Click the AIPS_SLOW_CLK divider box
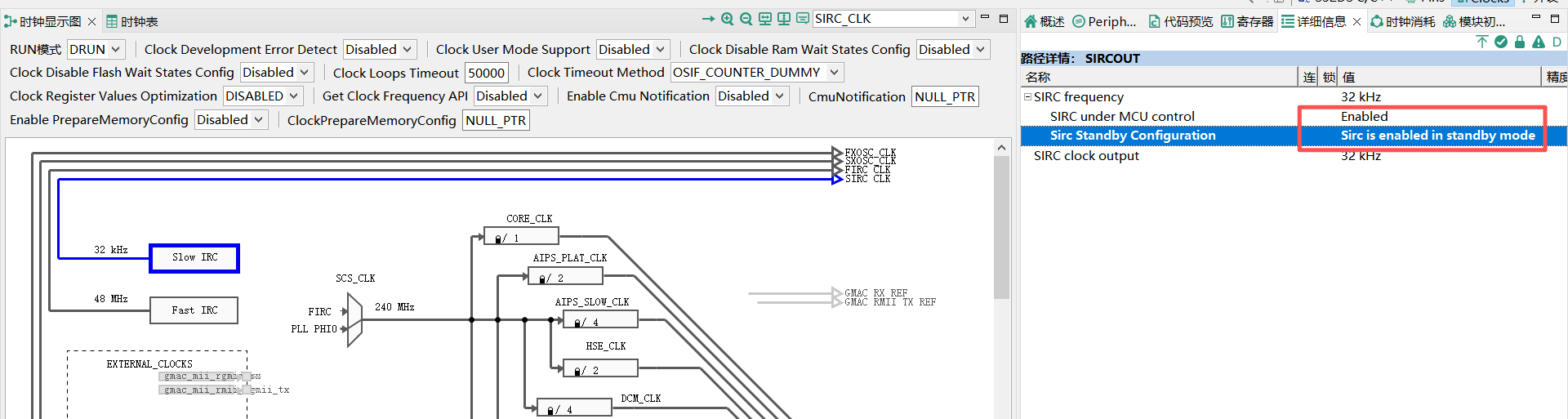Screen dimensions: 1568x419 600,321
